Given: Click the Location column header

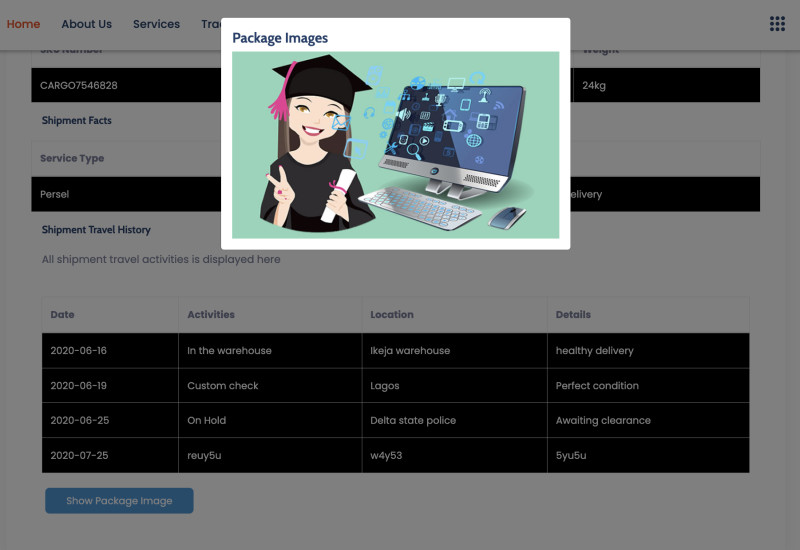Looking at the screenshot, I should coord(391,315).
